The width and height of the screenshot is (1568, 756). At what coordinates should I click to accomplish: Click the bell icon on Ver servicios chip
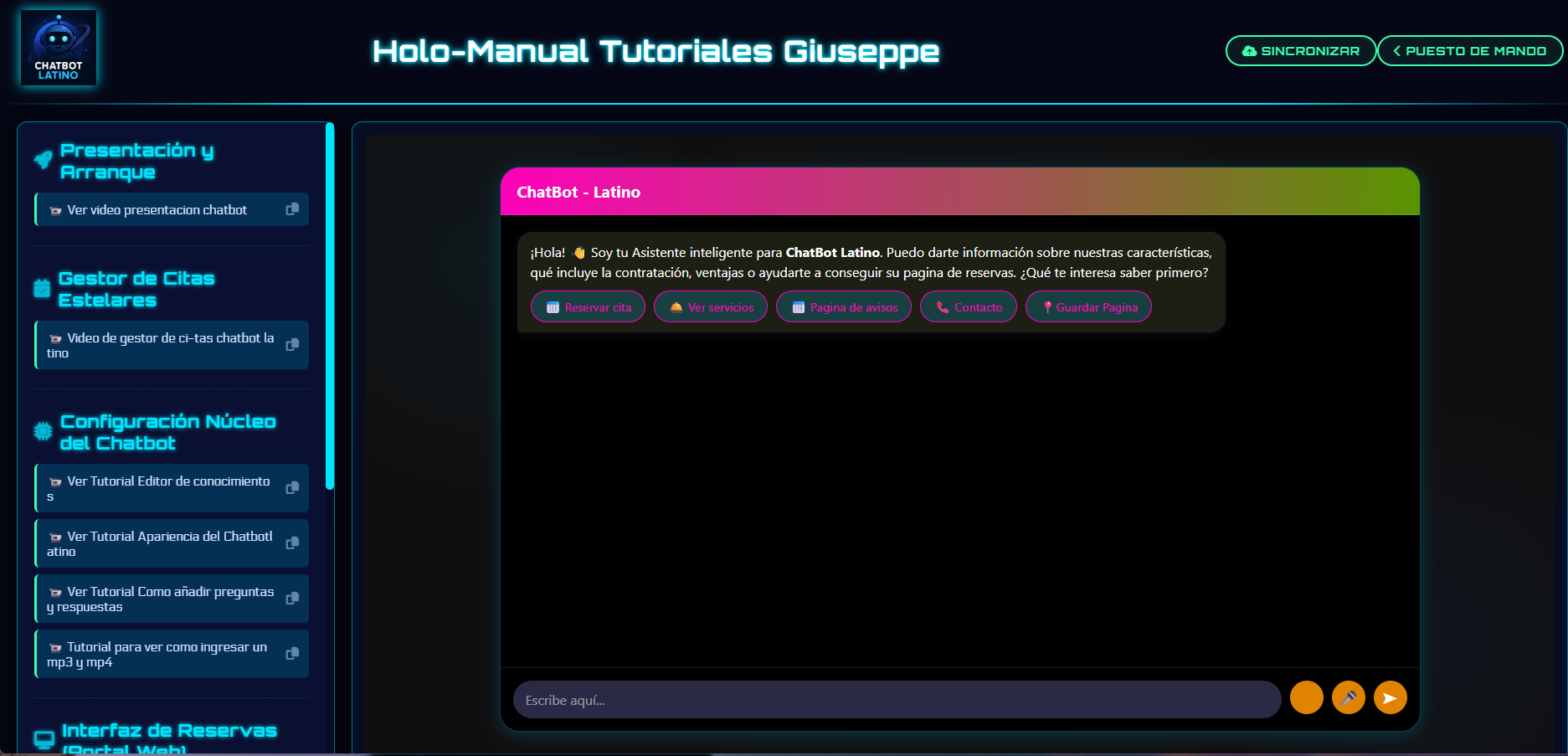pos(675,306)
